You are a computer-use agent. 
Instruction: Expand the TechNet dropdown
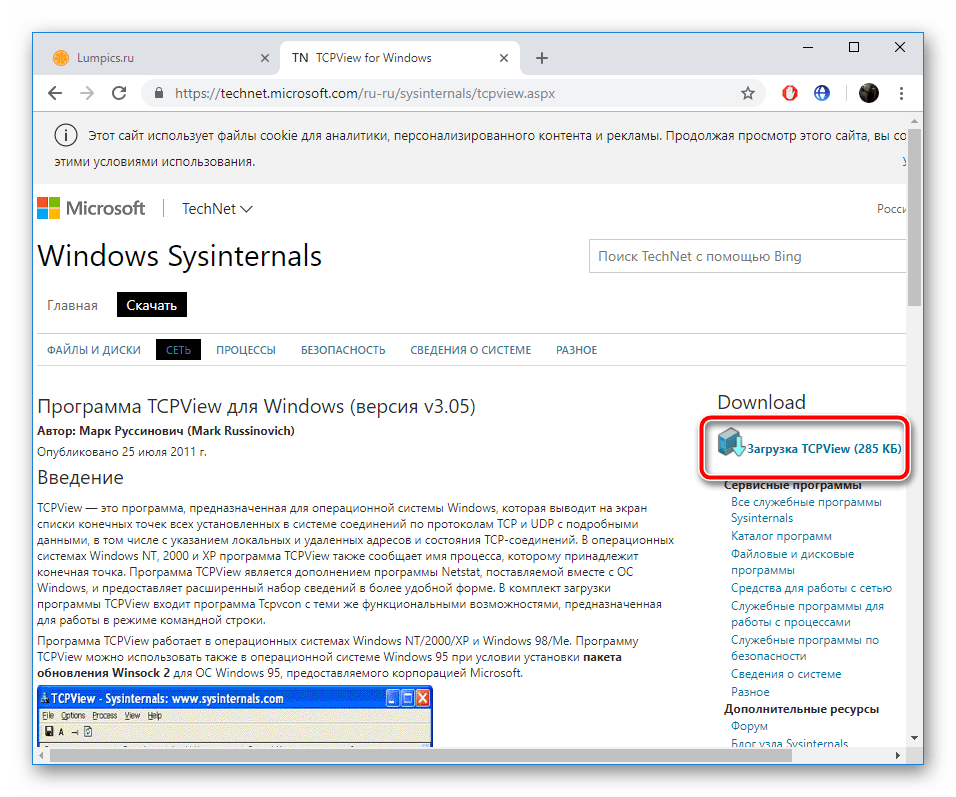tap(217, 208)
